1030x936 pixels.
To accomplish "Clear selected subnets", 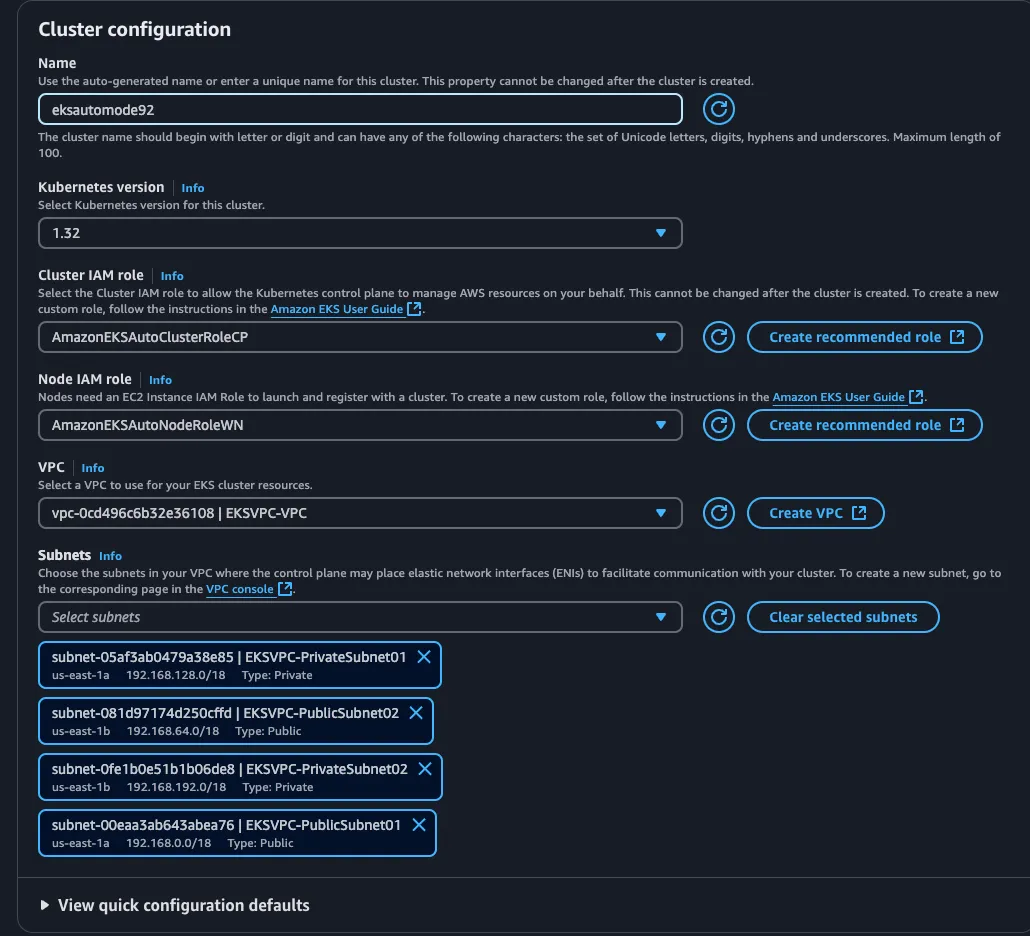I will tap(843, 617).
